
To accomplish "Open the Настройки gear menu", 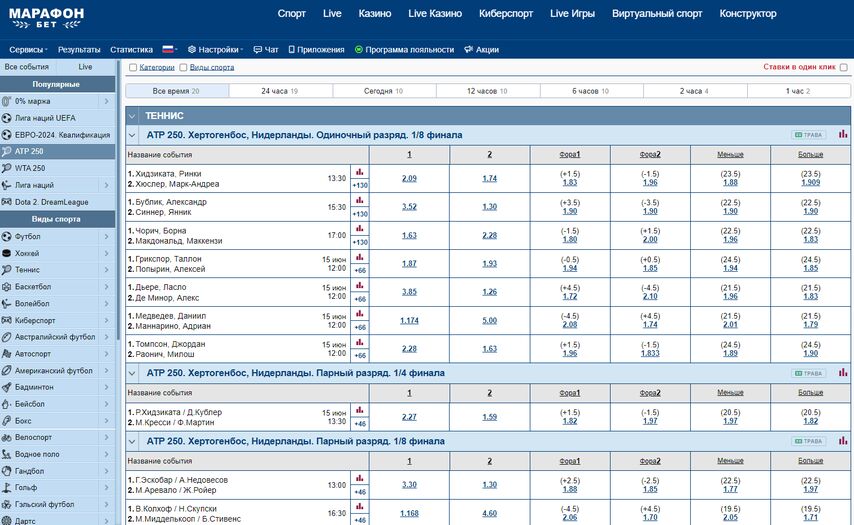I will (215, 50).
